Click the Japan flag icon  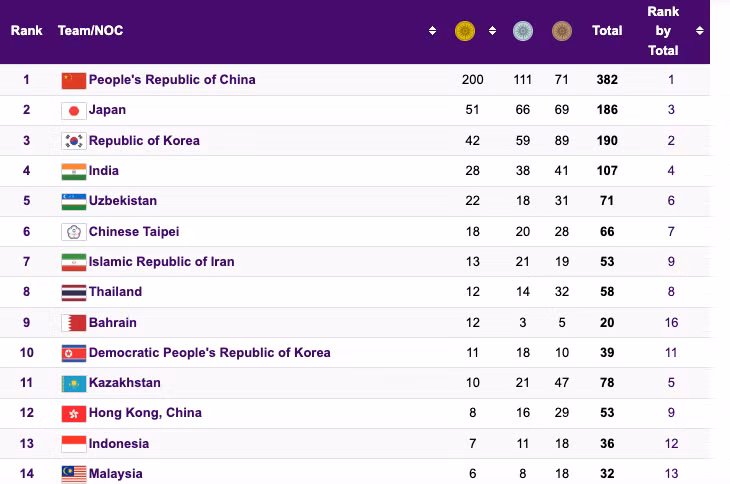click(x=73, y=110)
